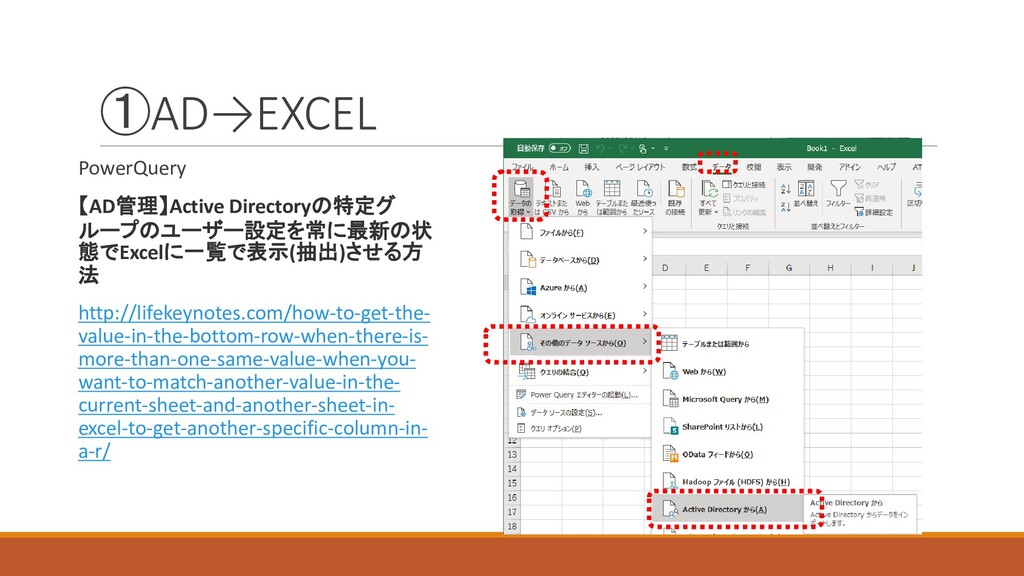This screenshot has width=1024, height=576.
Task: Launch Power Query エディターの起動(L)
Action: tap(581, 394)
